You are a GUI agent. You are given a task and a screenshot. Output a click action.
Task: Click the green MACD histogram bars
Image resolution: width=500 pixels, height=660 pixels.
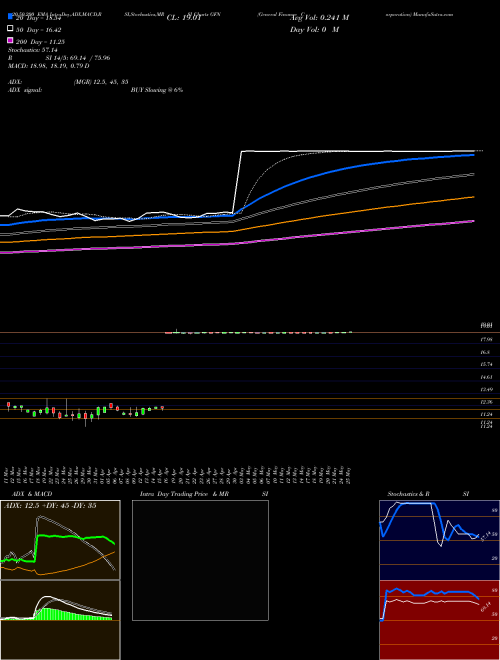(x=72, y=614)
